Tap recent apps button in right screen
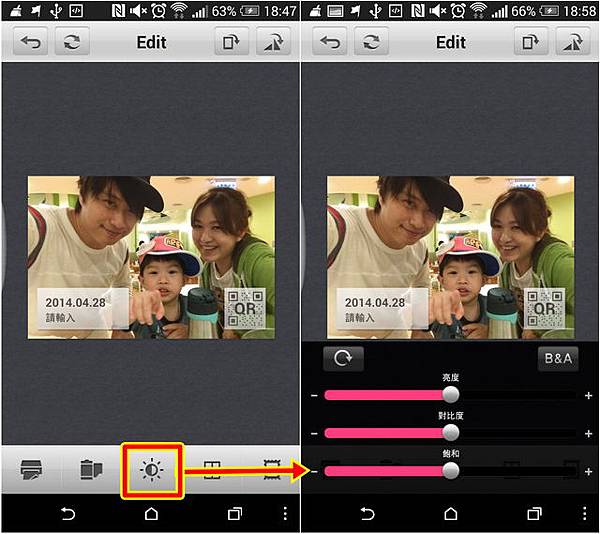This screenshot has height=534, width=600. pyautogui.click(x=534, y=514)
